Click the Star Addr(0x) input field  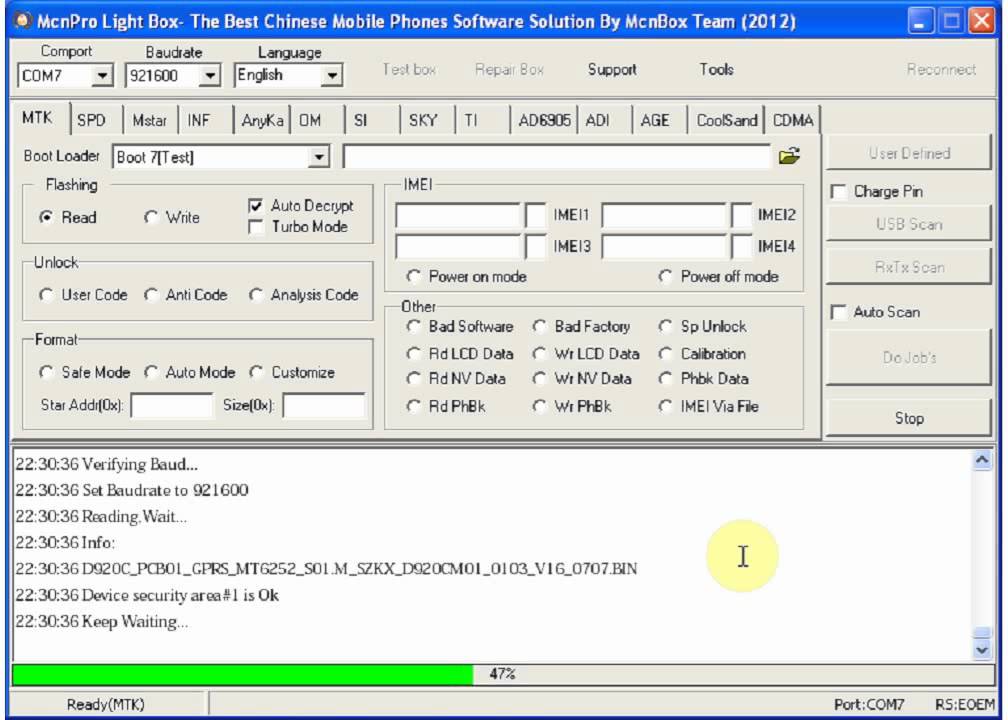click(x=171, y=406)
